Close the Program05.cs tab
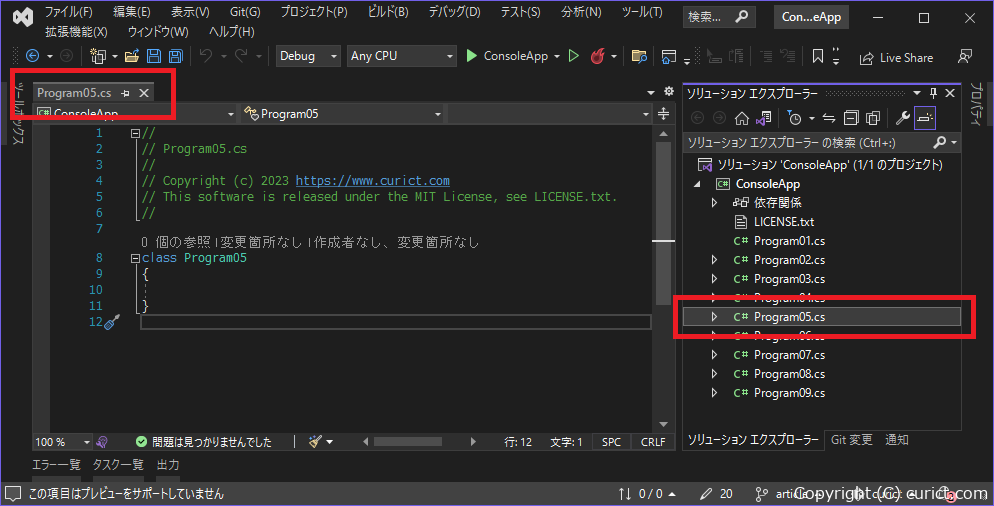 pyautogui.click(x=144, y=93)
